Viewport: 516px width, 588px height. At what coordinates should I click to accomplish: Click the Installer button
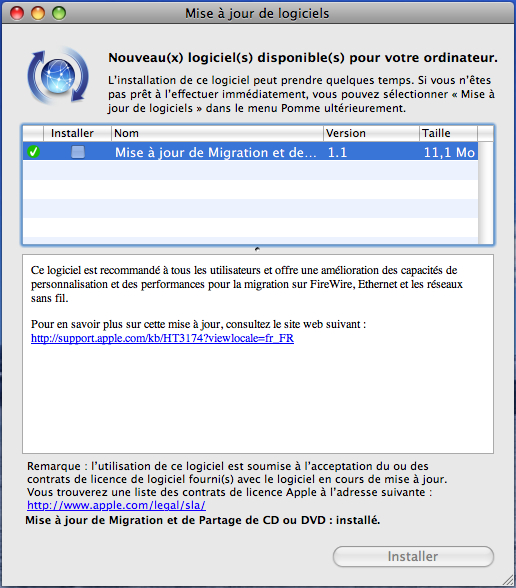coord(413,556)
